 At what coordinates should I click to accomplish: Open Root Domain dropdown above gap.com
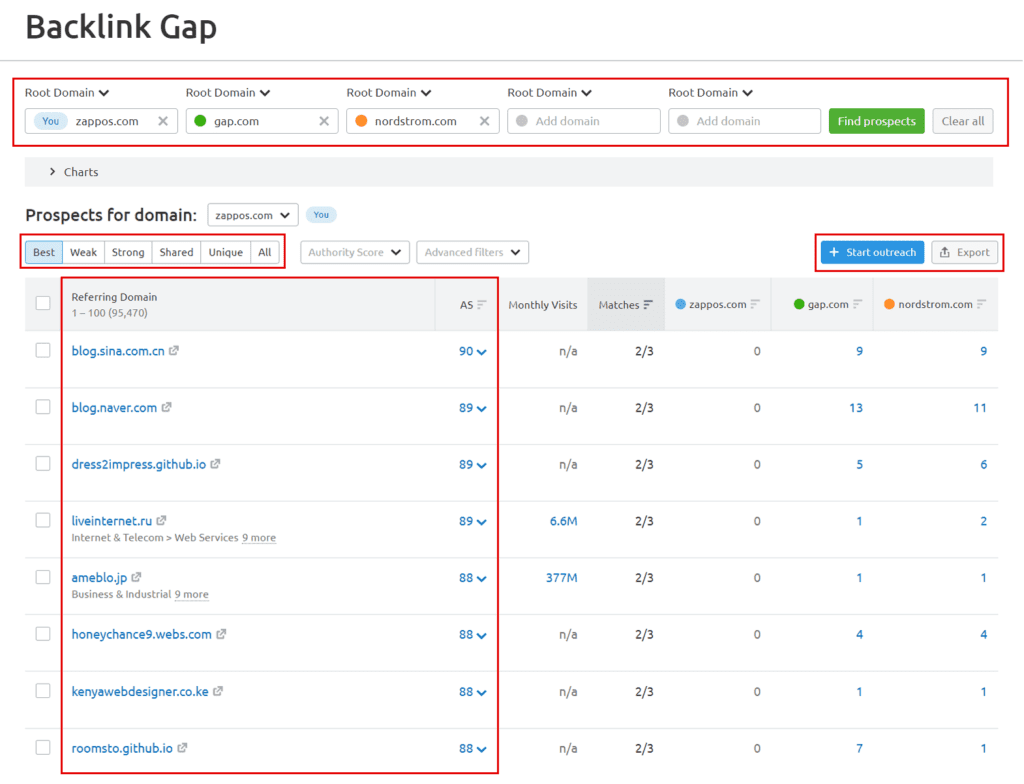[228, 93]
